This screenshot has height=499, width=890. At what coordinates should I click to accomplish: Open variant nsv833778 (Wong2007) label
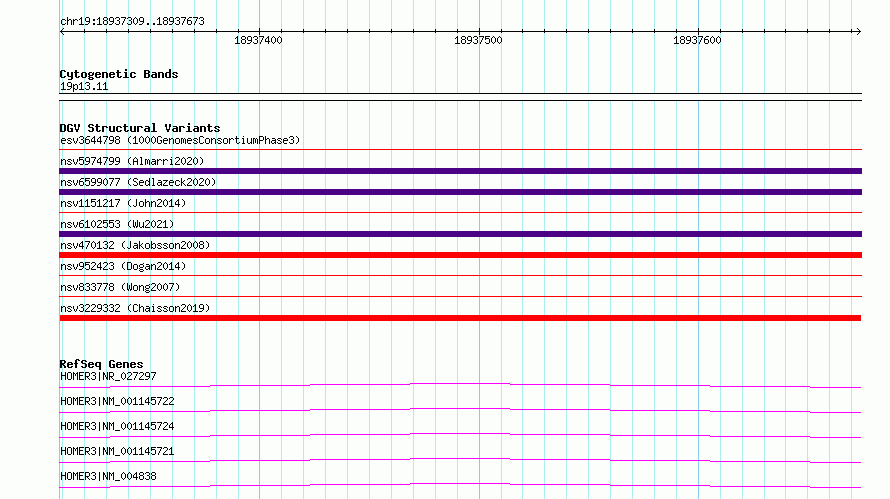click(x=120, y=287)
